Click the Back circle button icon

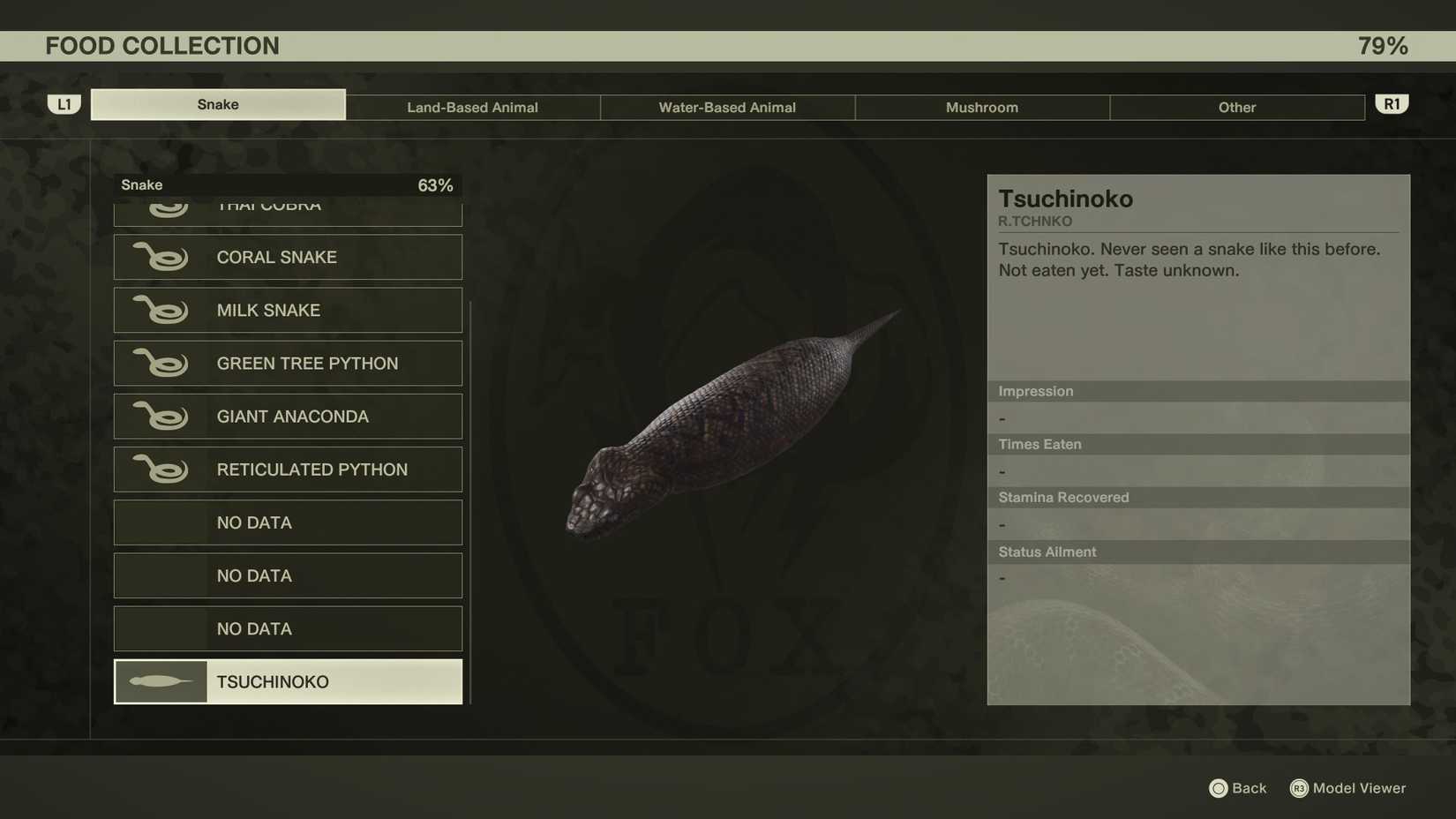click(1219, 788)
